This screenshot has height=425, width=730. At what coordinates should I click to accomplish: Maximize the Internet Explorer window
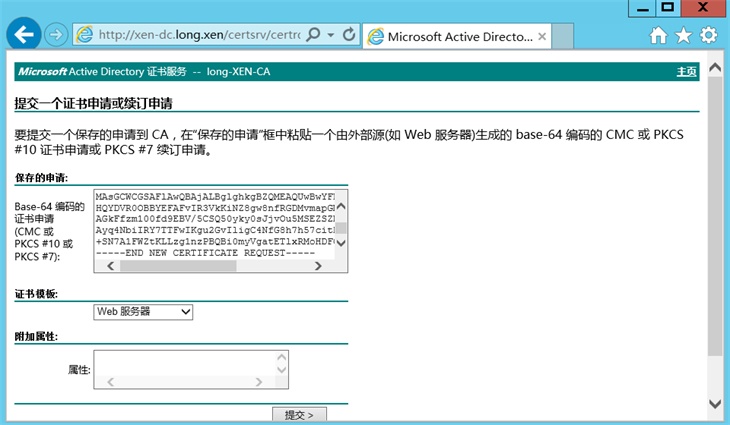(668, 8)
